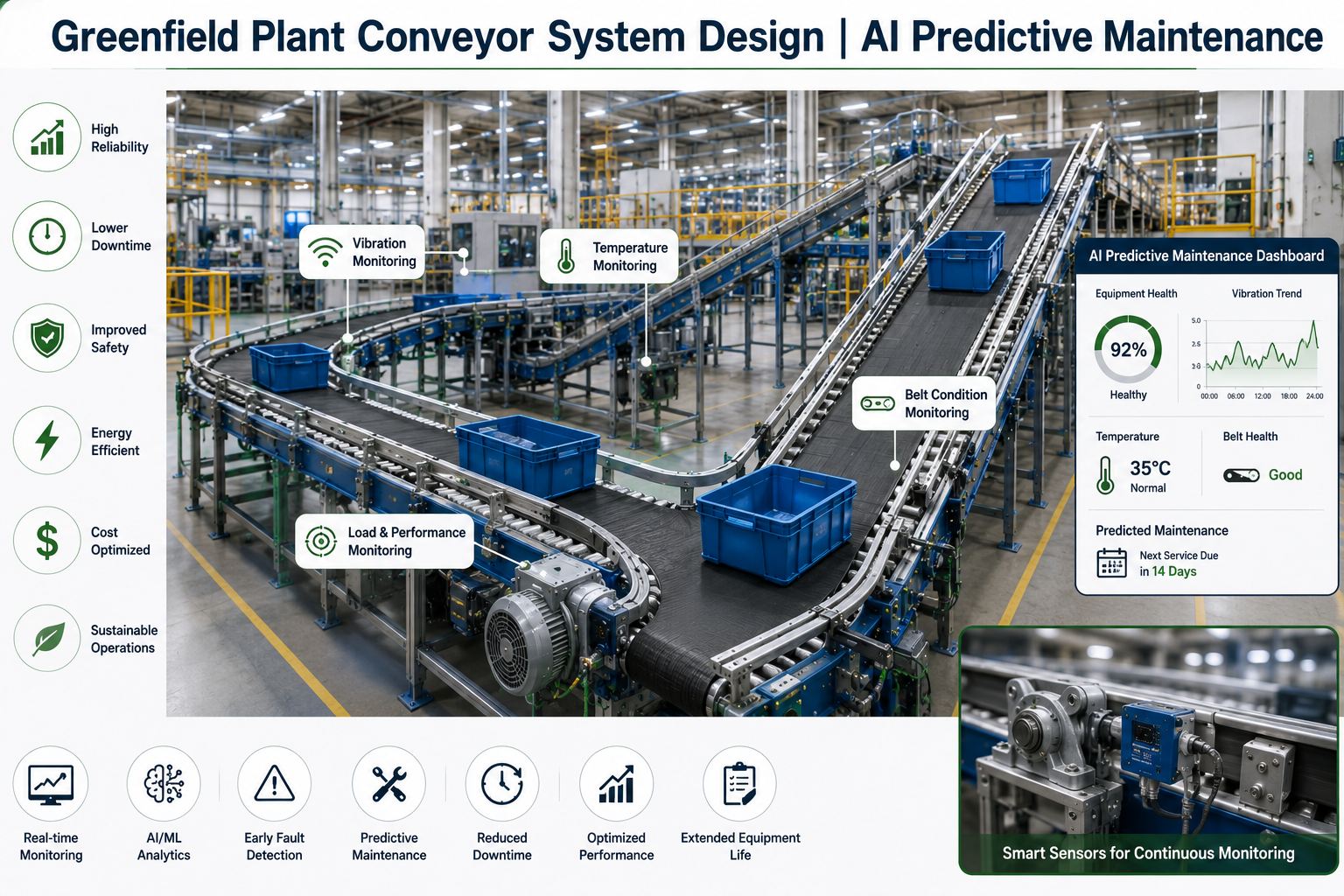Click the 'Energy Efficient' label
Viewport: 1344px width, 896px height.
point(115,441)
